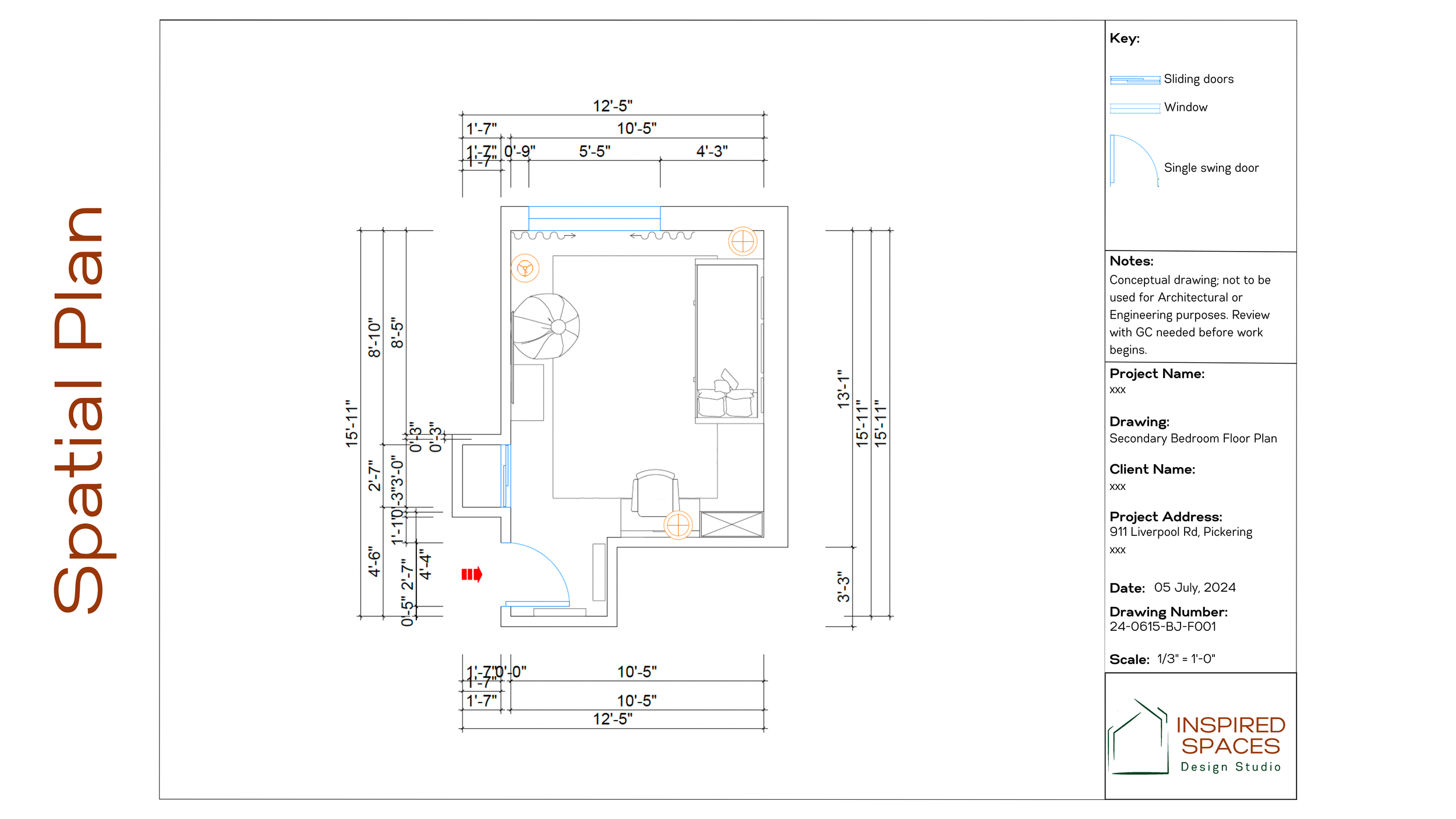Click the red entry arrow marker
The height and width of the screenshot is (819, 1456).
(x=472, y=574)
